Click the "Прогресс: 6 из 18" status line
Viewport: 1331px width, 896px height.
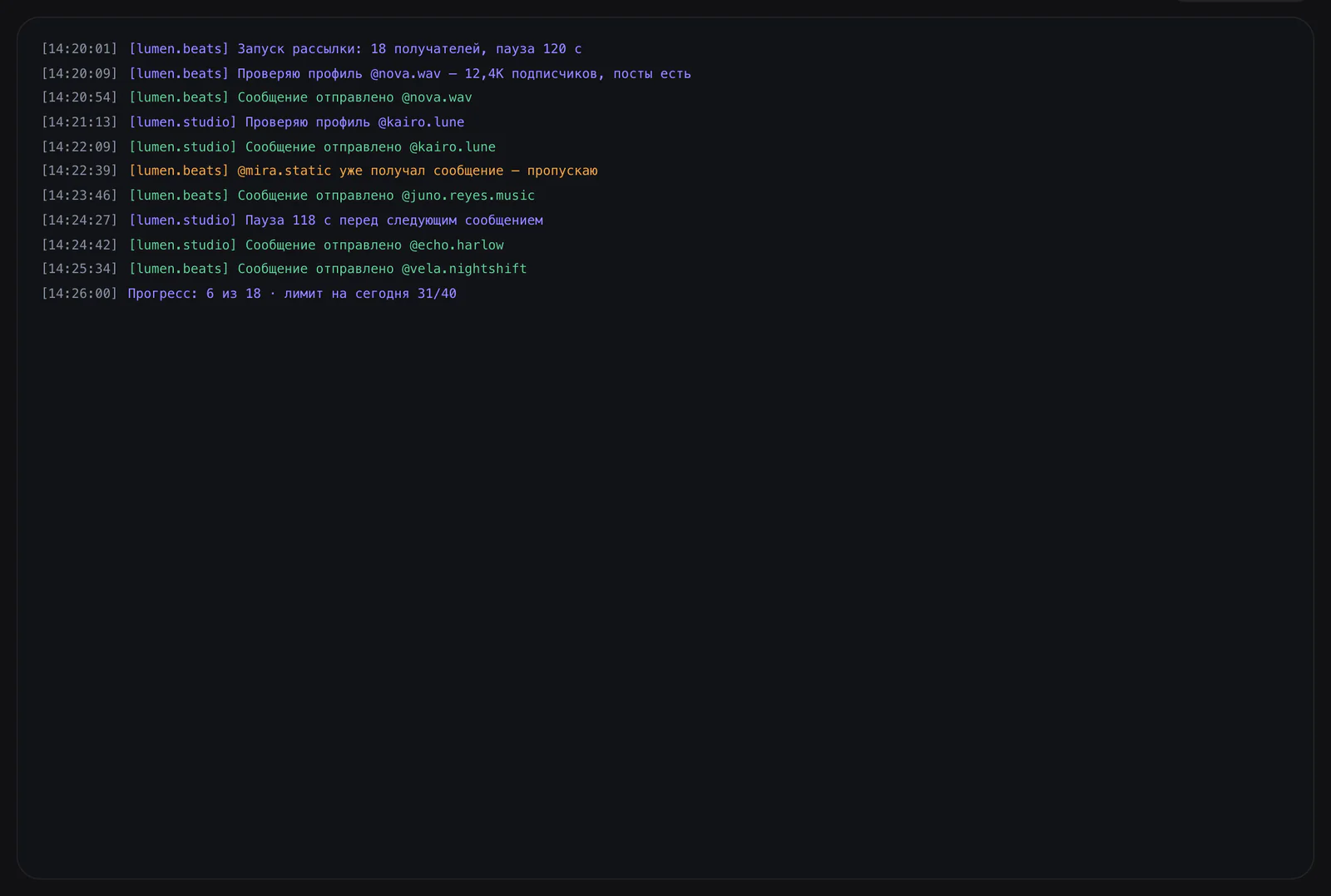coord(249,294)
